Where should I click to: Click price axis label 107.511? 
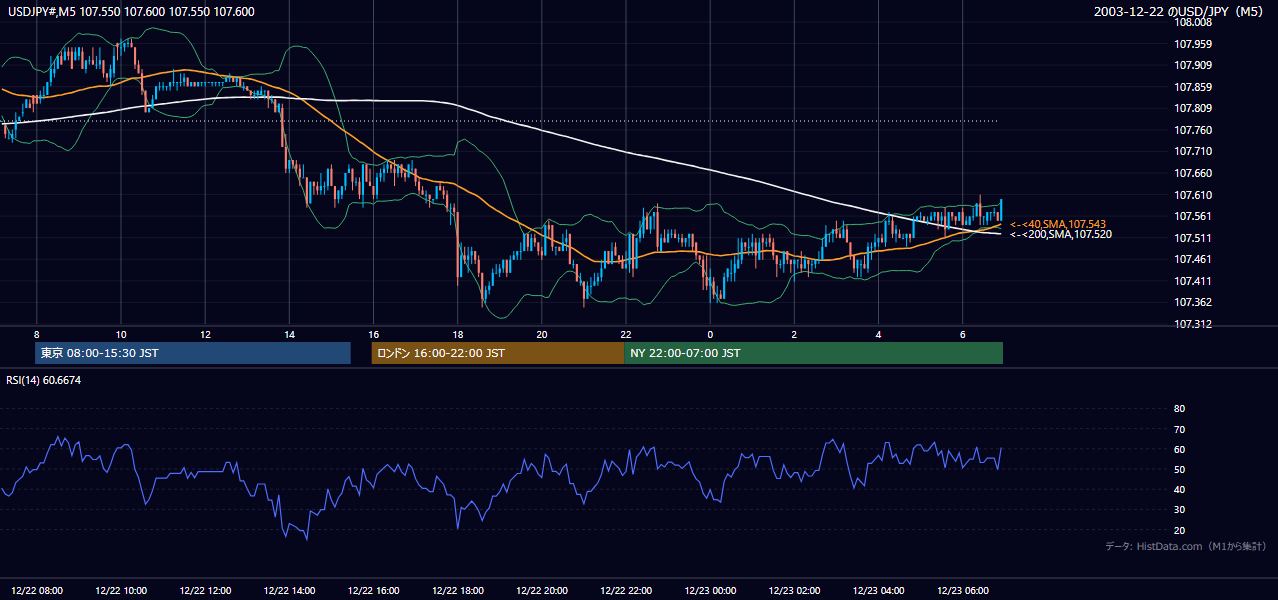click(1193, 238)
